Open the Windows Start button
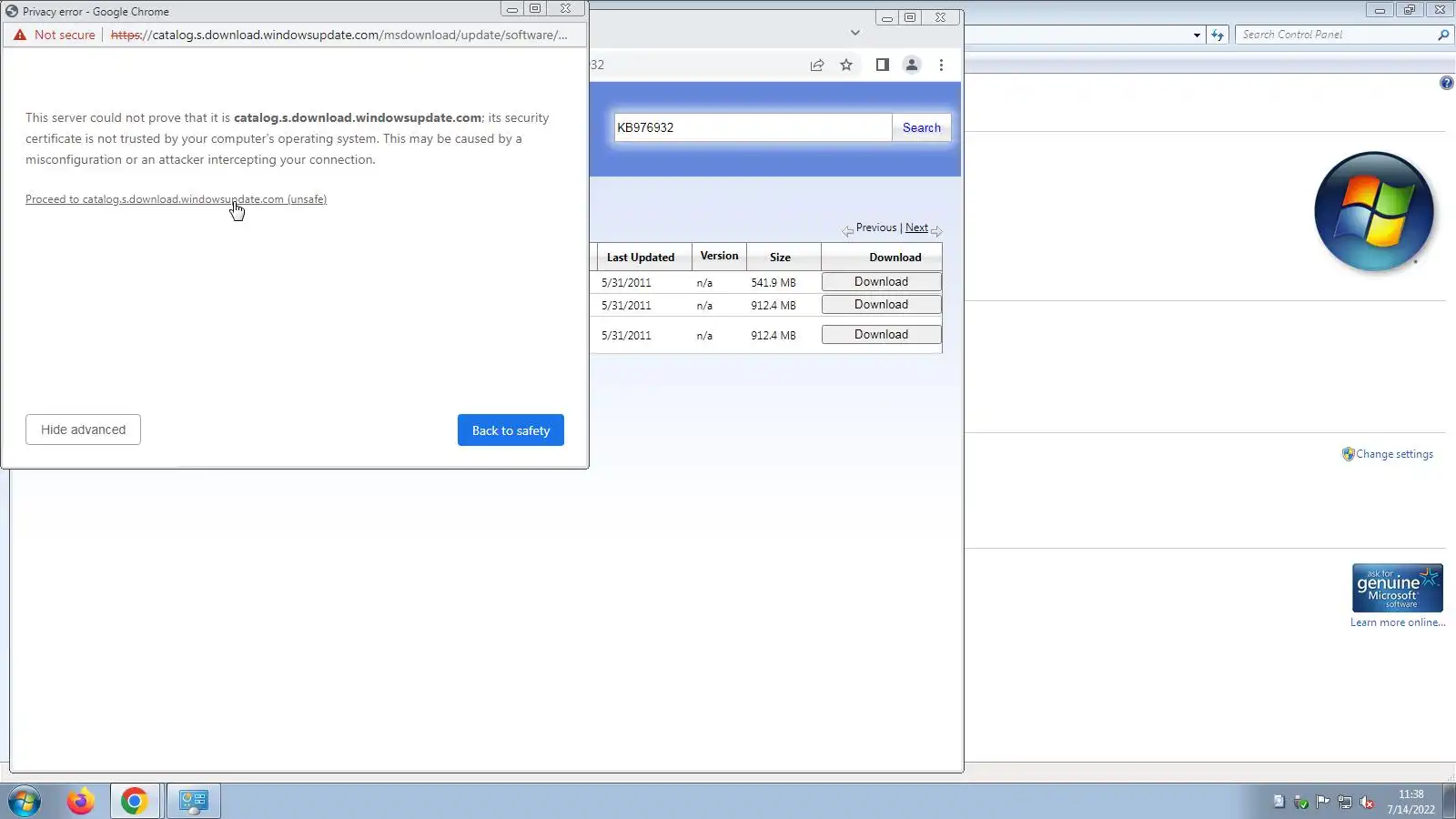Image resolution: width=1456 pixels, height=819 pixels. click(25, 802)
